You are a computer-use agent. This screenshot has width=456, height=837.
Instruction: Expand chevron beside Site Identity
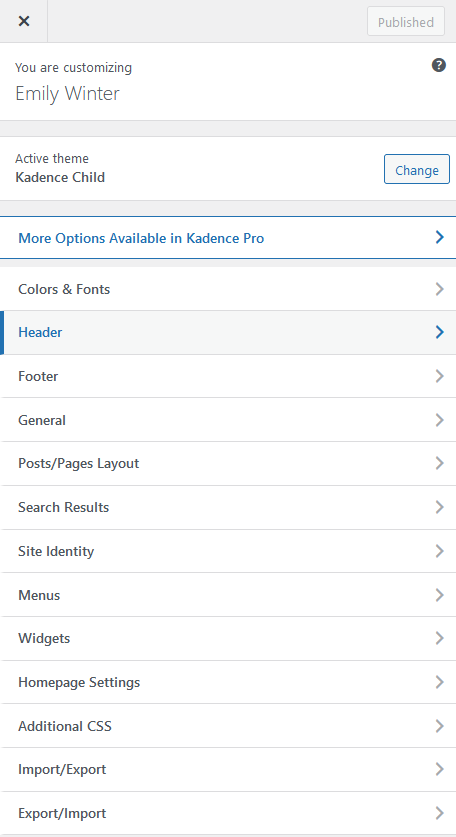point(439,551)
